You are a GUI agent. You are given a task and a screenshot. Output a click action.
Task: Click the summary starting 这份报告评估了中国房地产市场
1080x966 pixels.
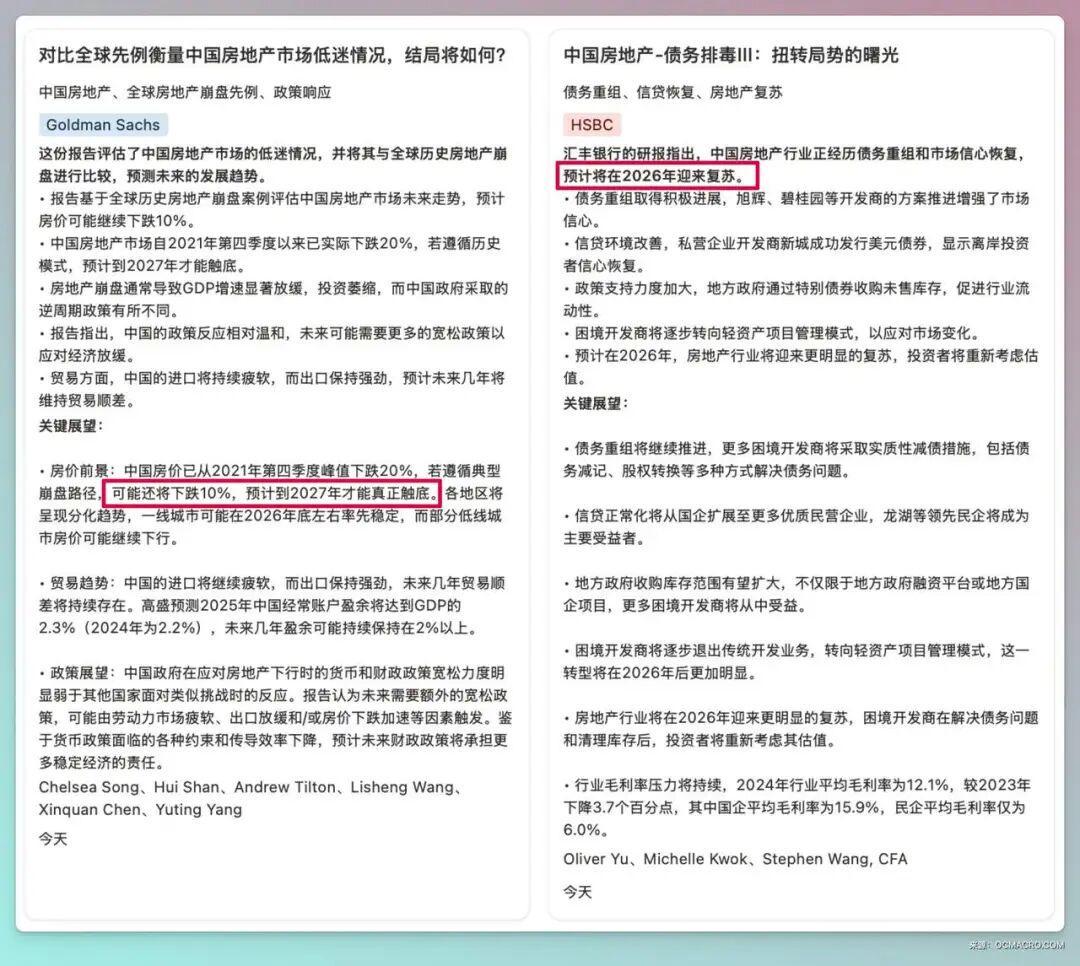[273, 165]
